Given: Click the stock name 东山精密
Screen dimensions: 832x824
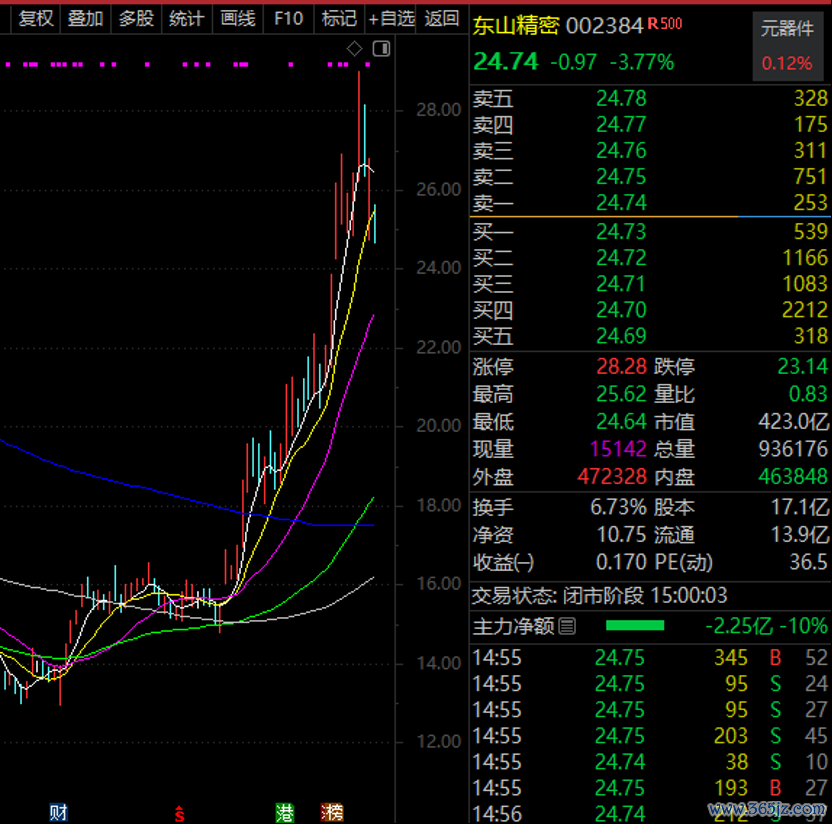Looking at the screenshot, I should [516, 25].
